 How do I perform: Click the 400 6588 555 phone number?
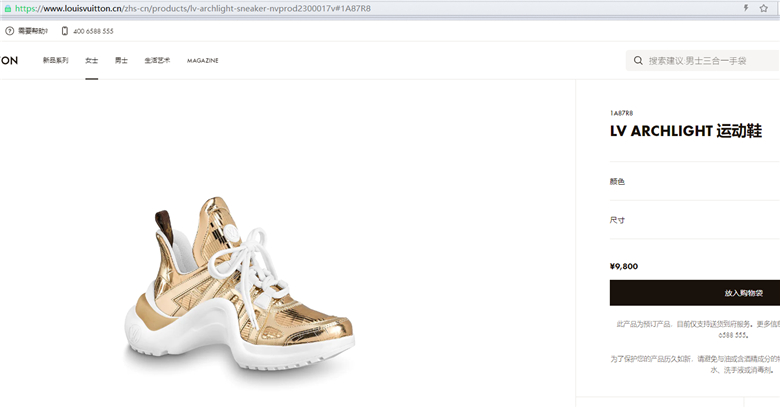pos(94,31)
